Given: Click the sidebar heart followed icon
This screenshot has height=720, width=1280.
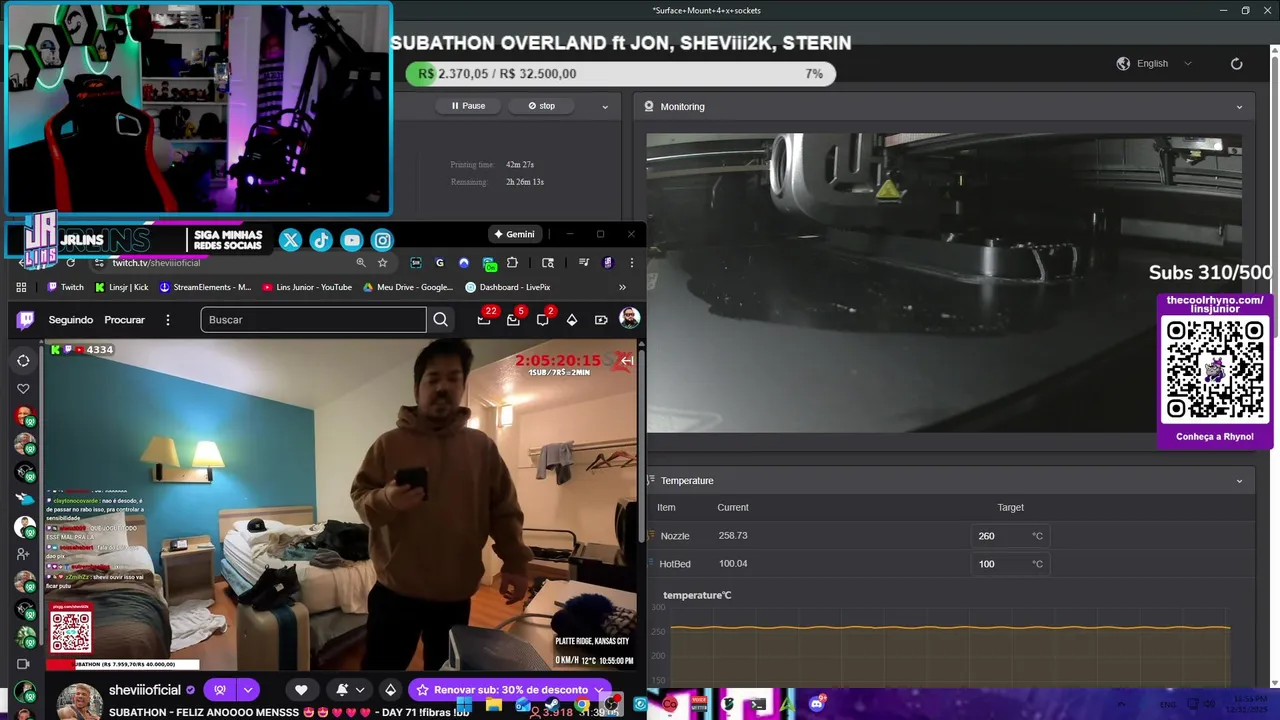Looking at the screenshot, I should tap(24, 389).
